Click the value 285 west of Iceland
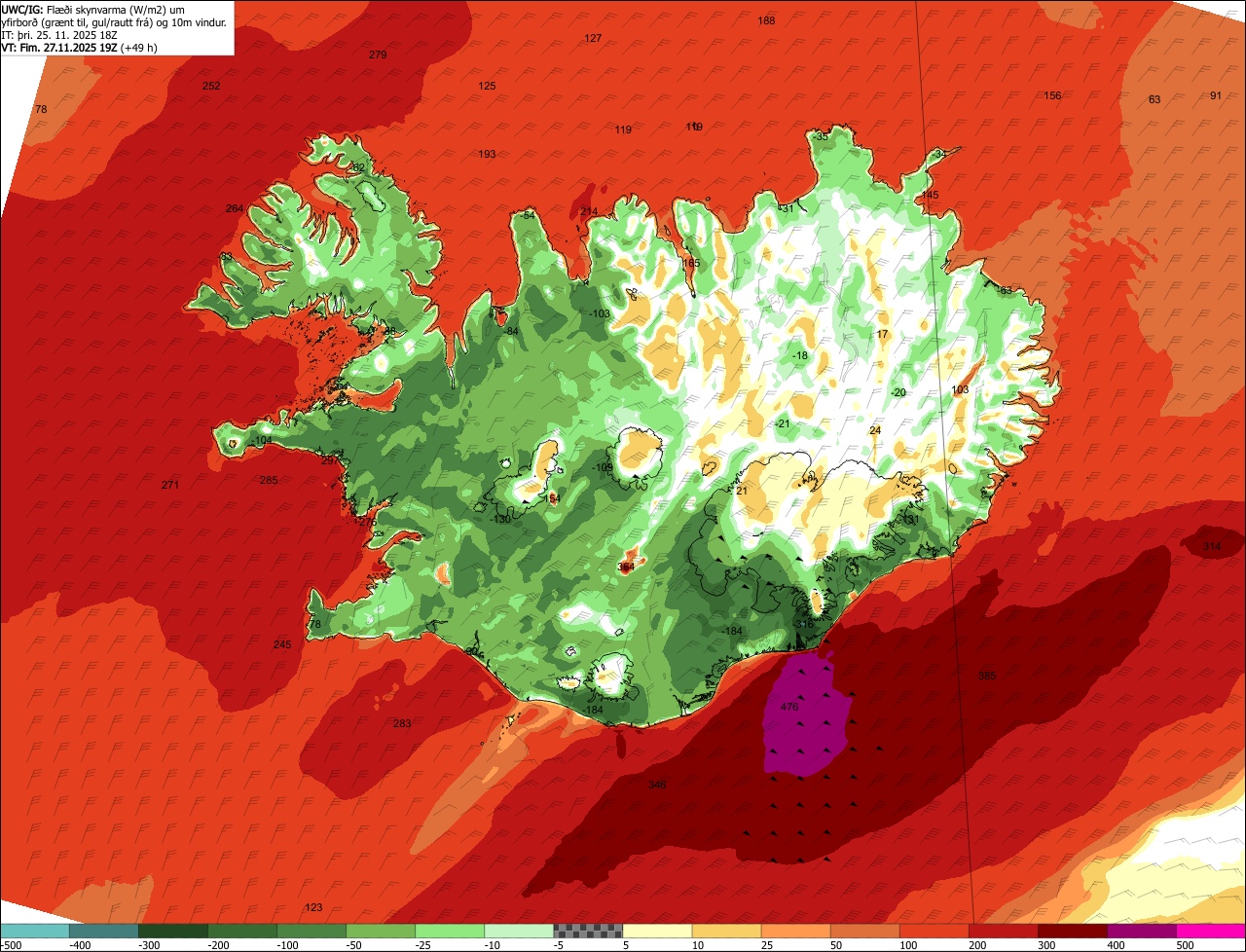This screenshot has width=1246, height=952. (x=269, y=481)
